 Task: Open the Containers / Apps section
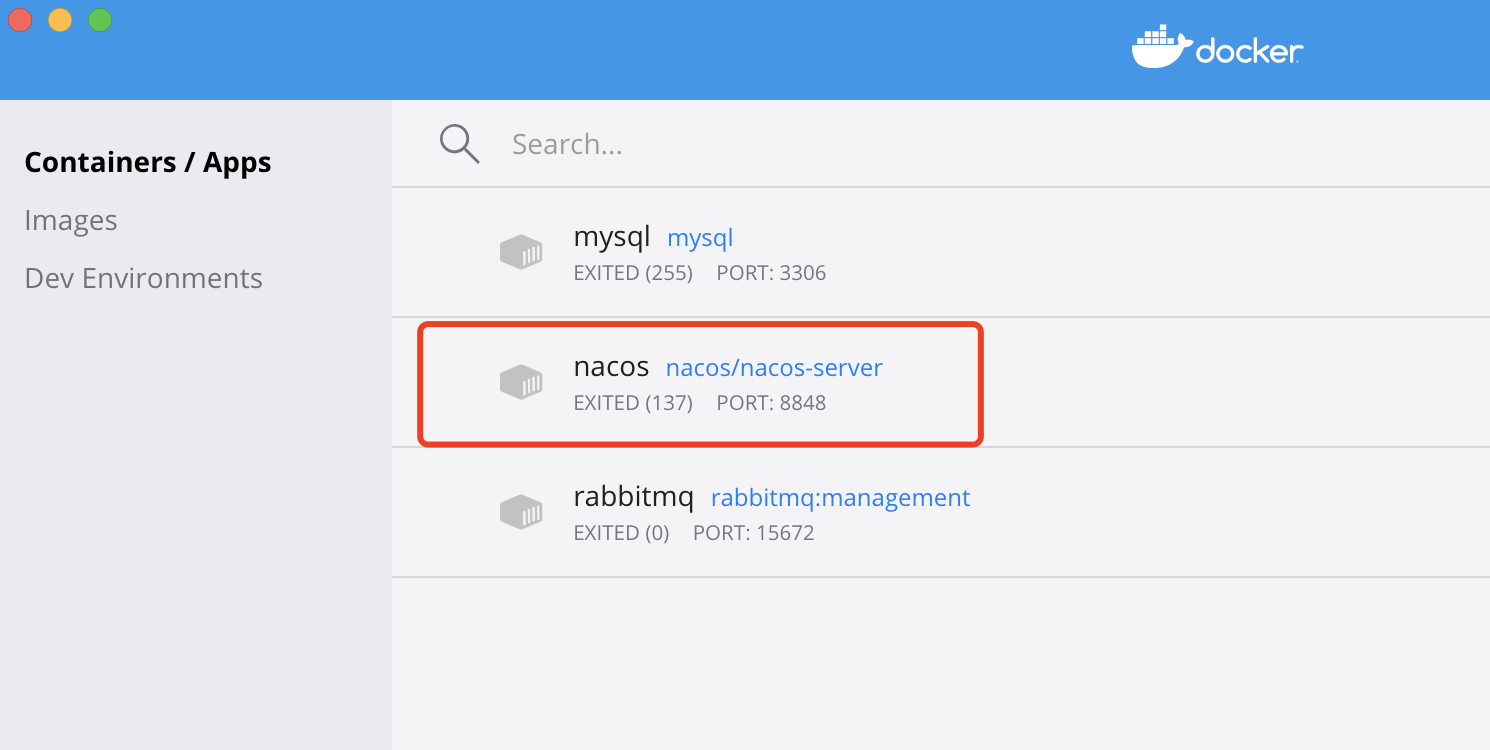tap(148, 162)
